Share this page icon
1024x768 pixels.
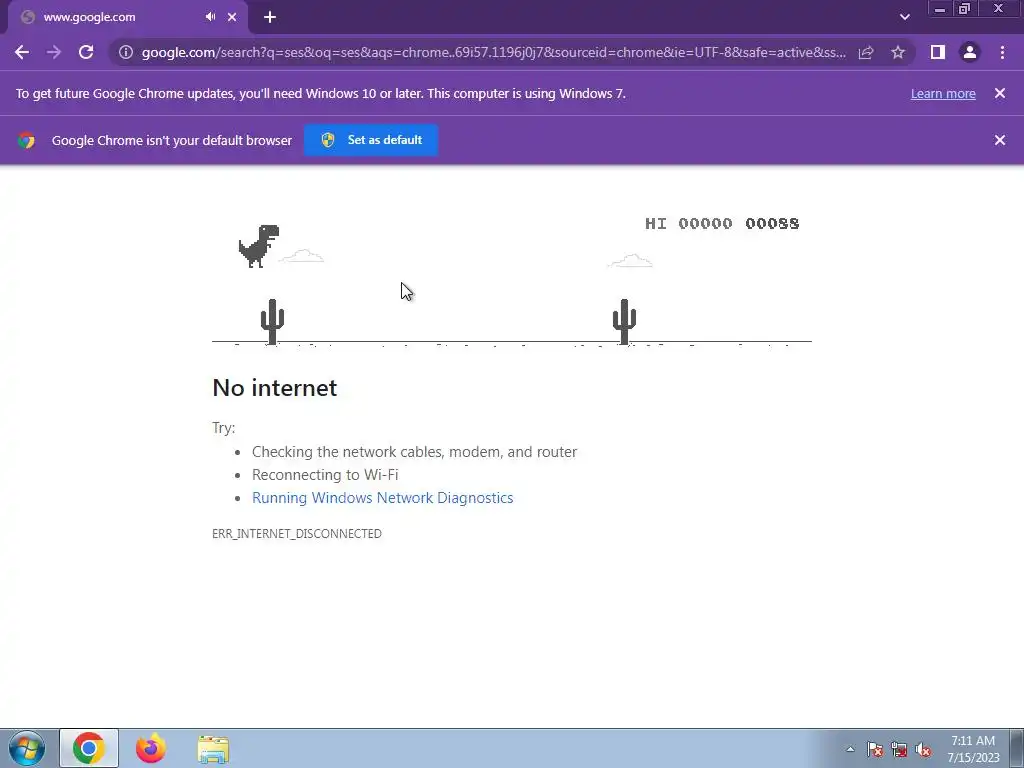tap(866, 52)
